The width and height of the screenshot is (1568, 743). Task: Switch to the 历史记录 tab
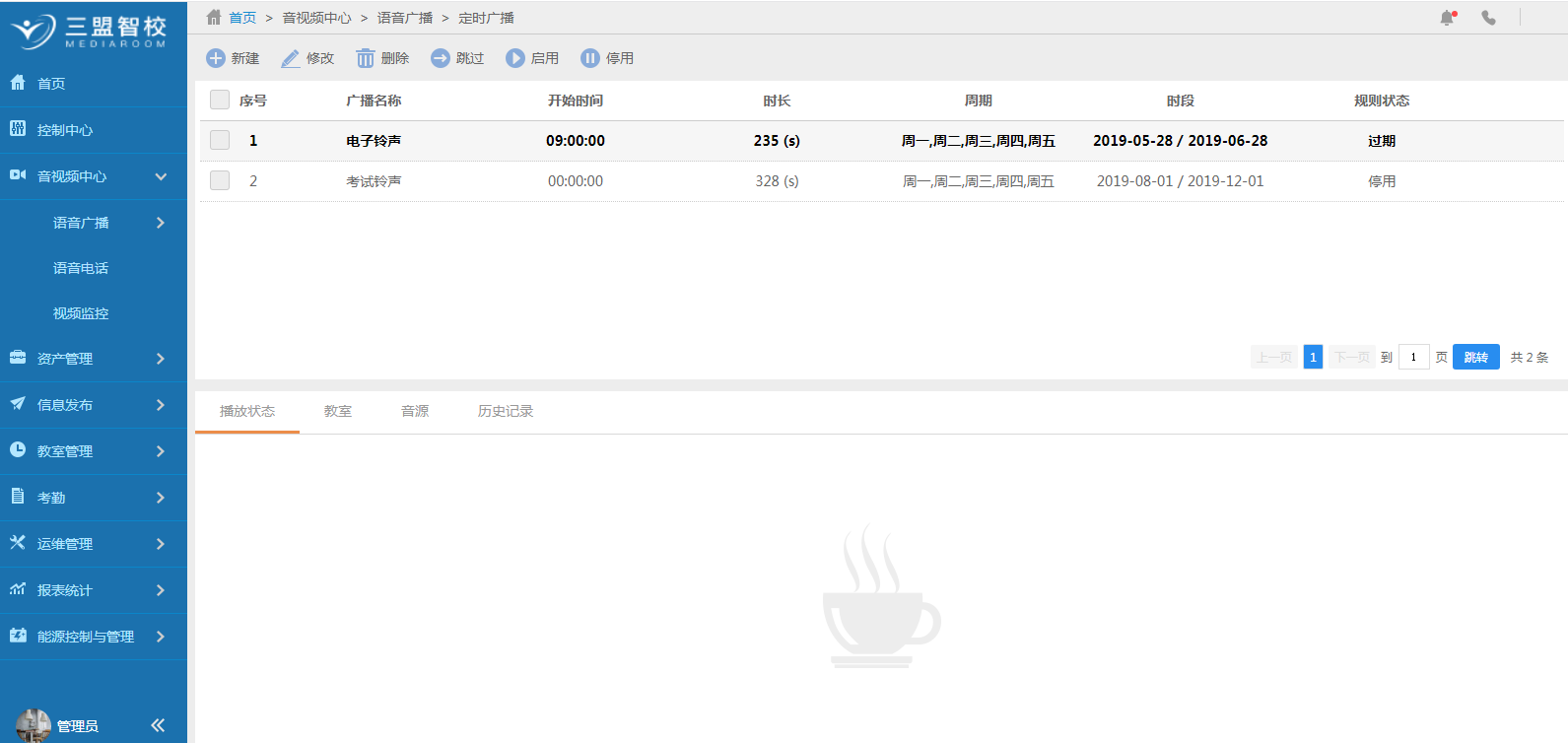pos(505,411)
